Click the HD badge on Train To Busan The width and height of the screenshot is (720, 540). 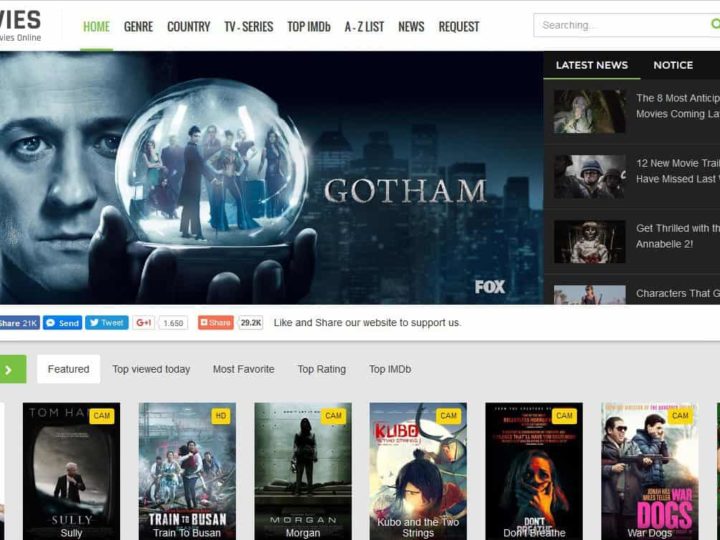point(221,416)
